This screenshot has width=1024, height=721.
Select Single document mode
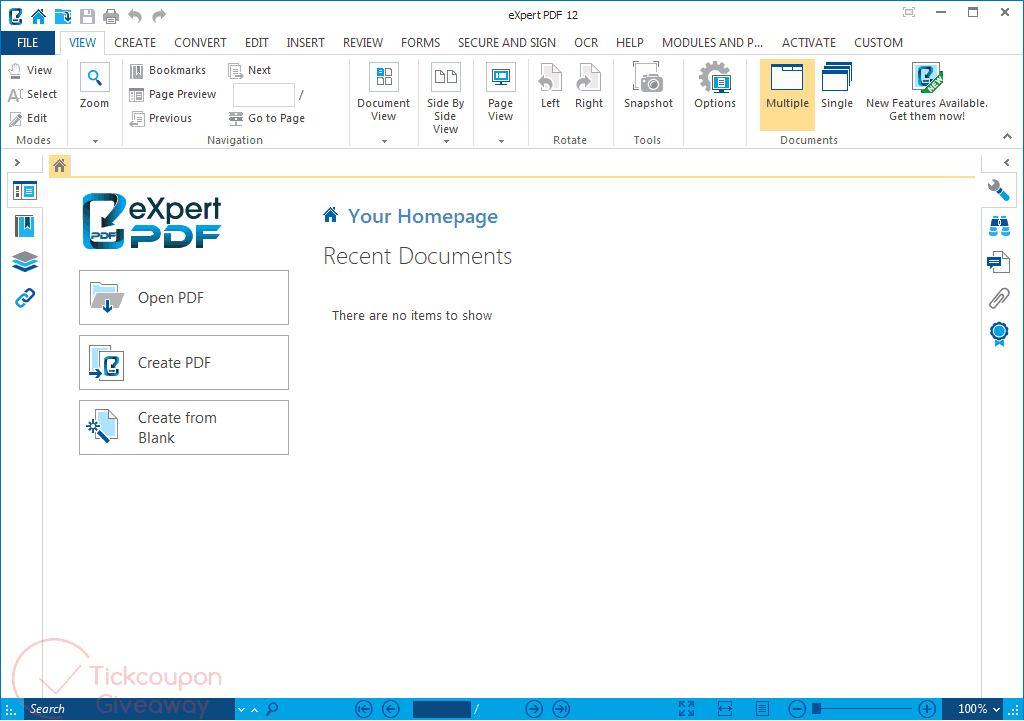(837, 86)
